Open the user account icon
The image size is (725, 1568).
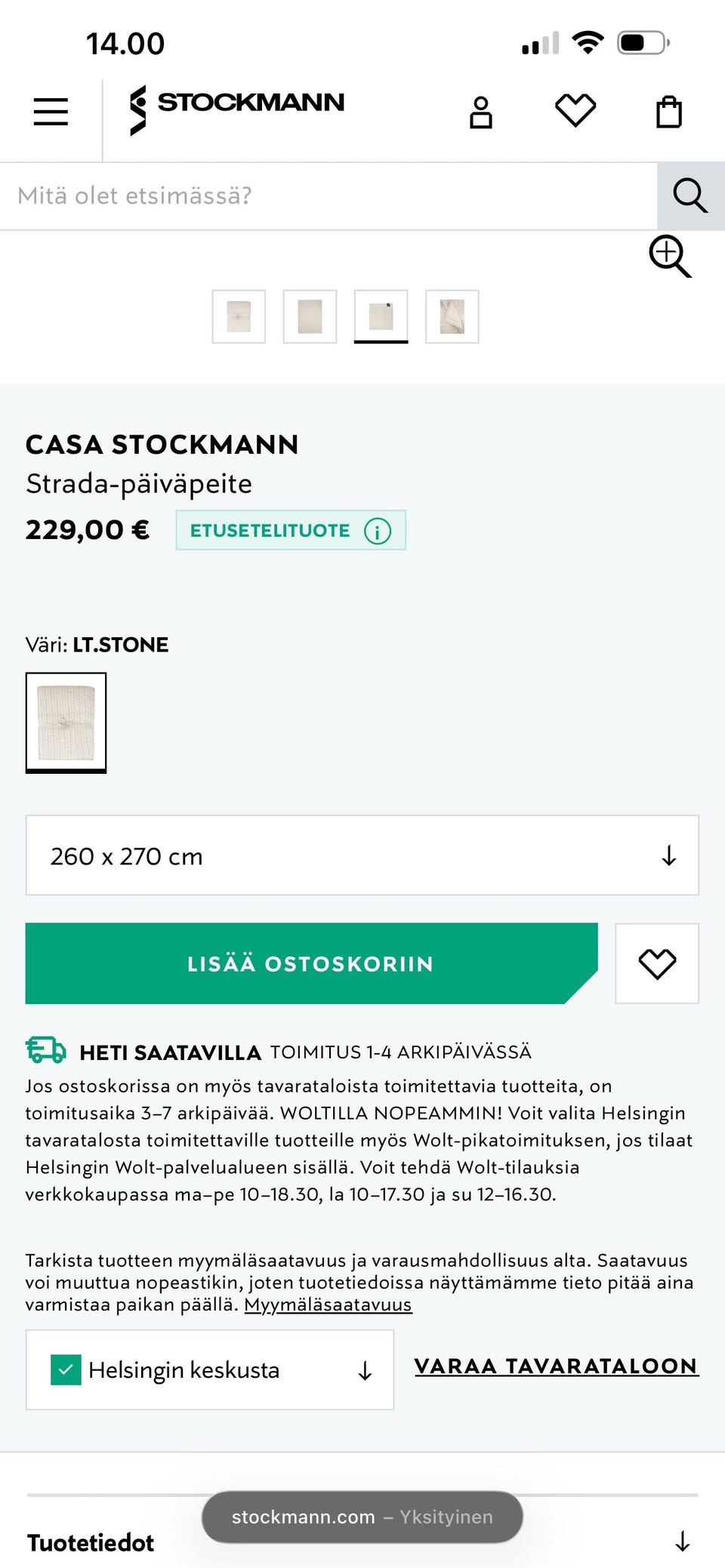(x=481, y=112)
